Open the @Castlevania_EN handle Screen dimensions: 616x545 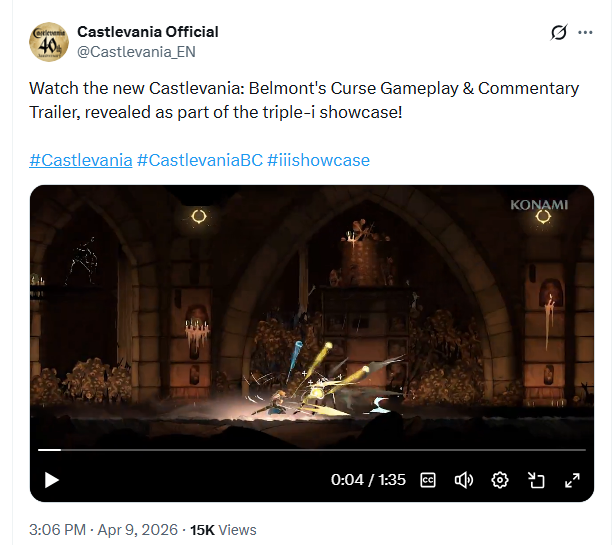pos(136,52)
